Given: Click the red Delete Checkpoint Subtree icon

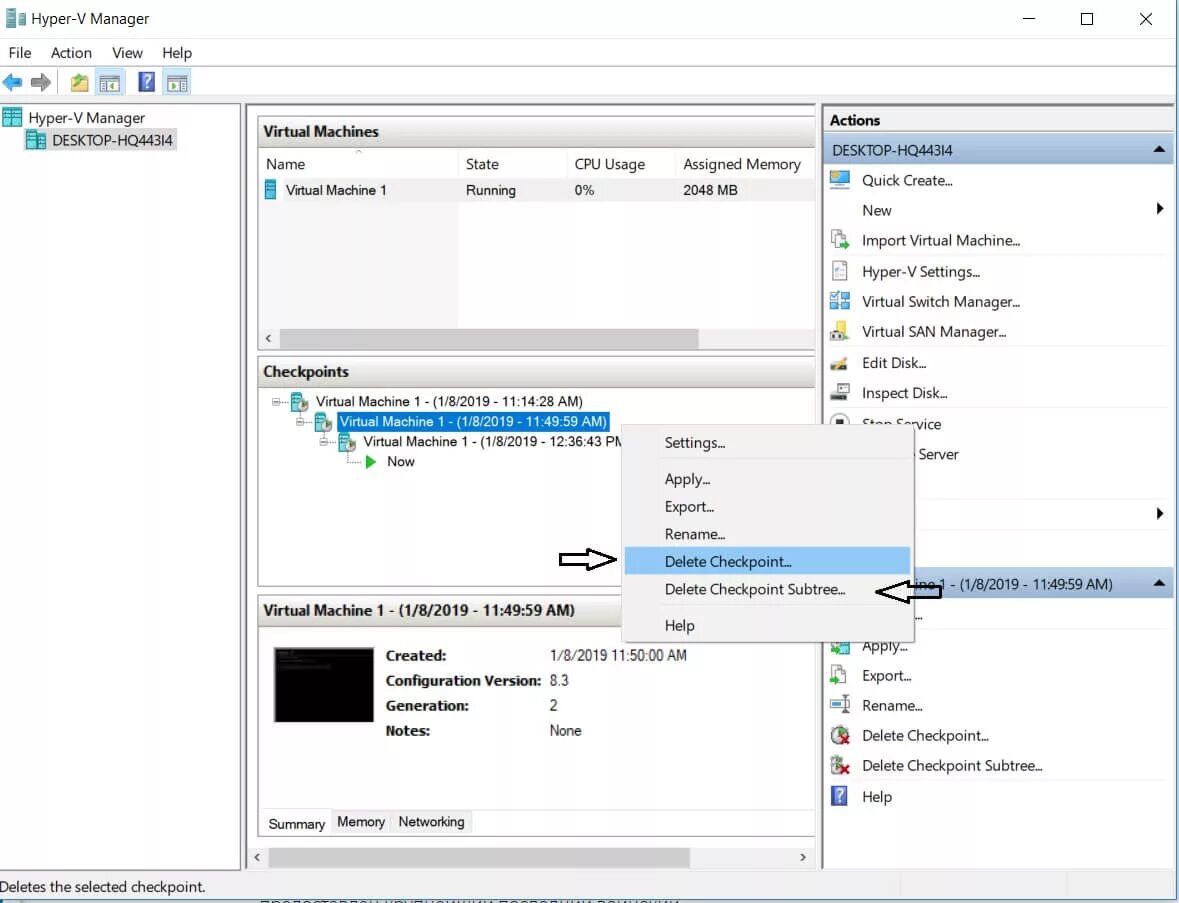Looking at the screenshot, I should (x=842, y=765).
